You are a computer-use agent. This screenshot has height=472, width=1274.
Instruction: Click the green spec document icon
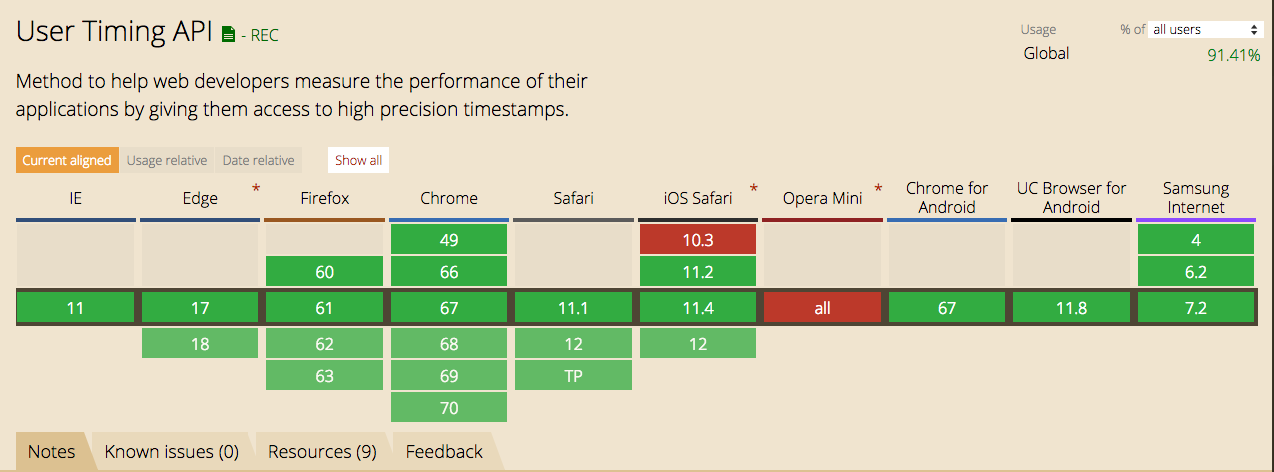pos(228,35)
